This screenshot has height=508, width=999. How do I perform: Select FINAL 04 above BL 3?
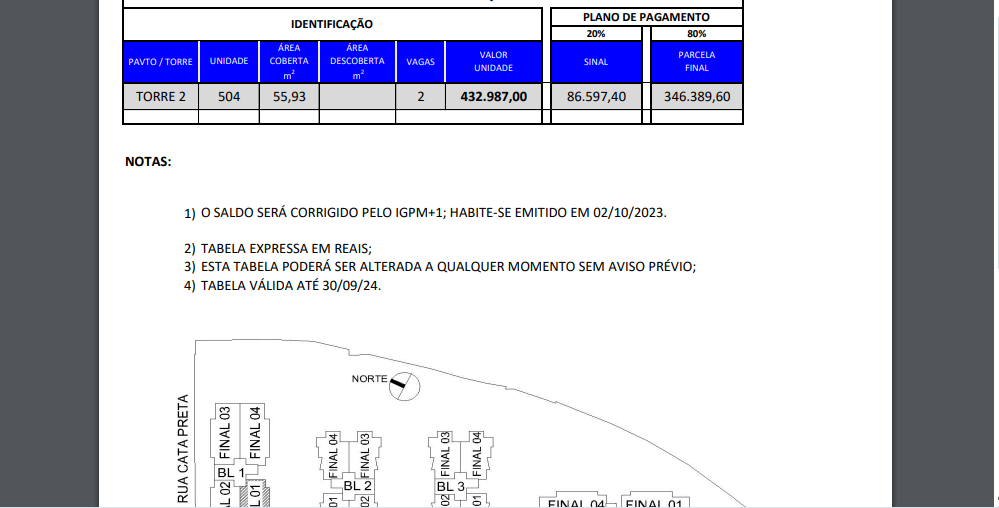[476, 453]
